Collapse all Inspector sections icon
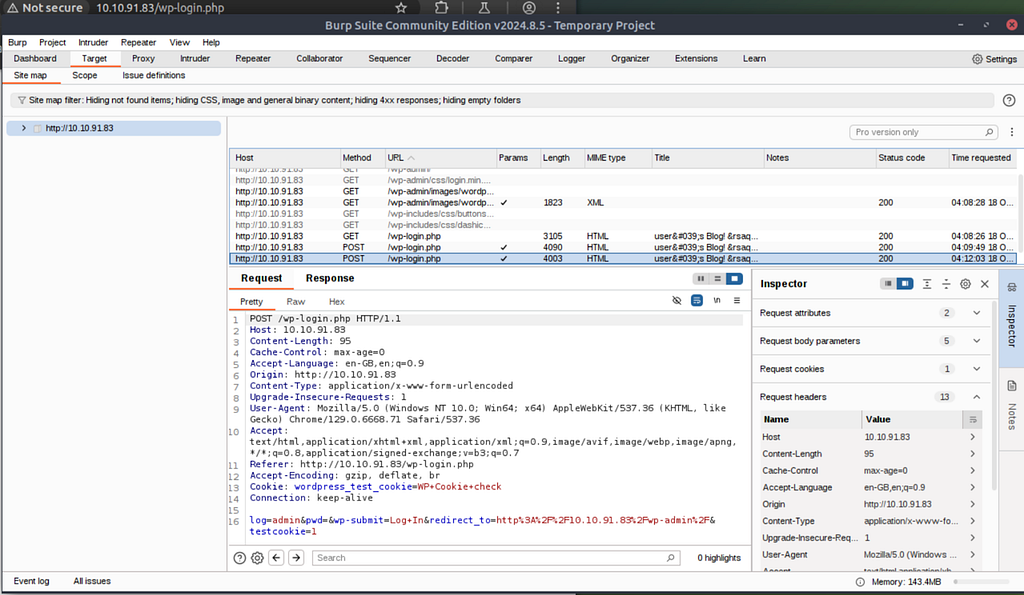Image resolution: width=1024 pixels, height=595 pixels. tap(946, 283)
